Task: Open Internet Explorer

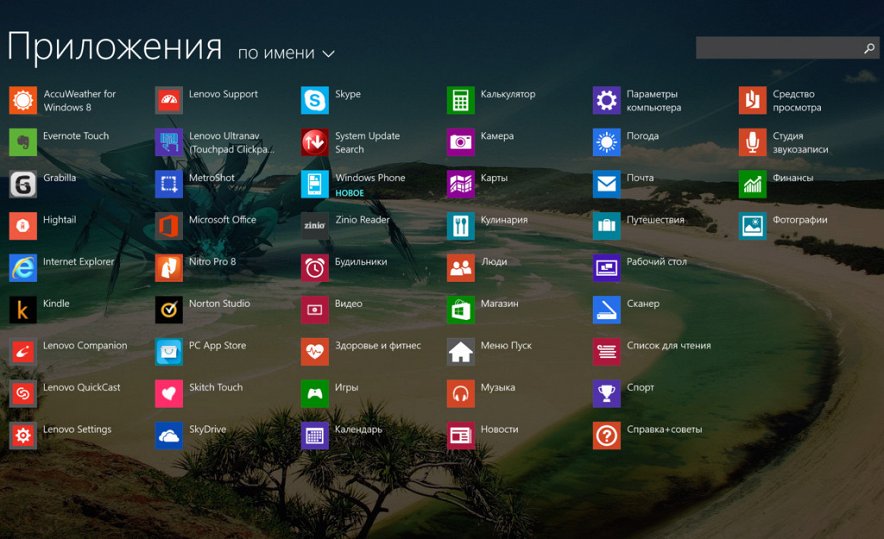Action: (23, 268)
